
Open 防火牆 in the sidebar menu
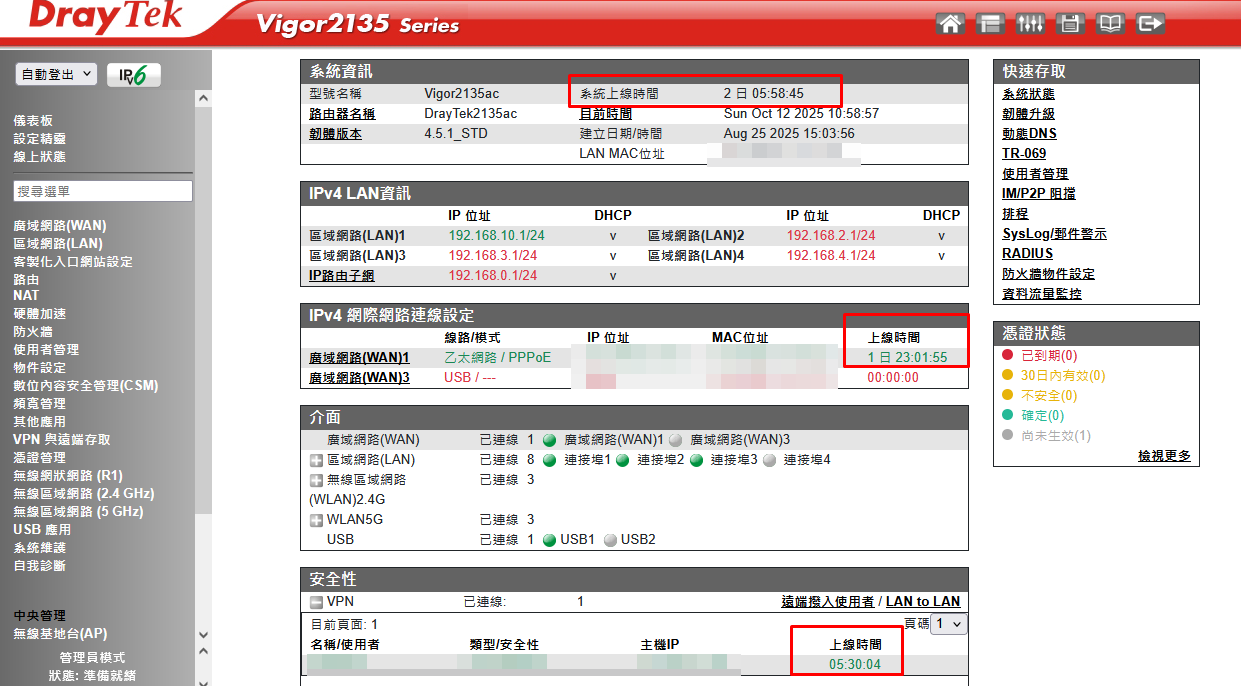(x=33, y=331)
